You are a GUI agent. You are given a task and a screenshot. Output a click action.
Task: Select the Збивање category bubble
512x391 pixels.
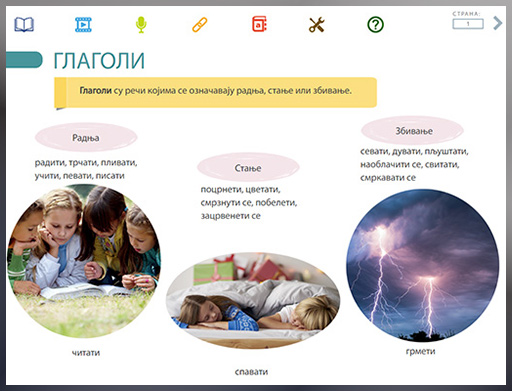(413, 131)
